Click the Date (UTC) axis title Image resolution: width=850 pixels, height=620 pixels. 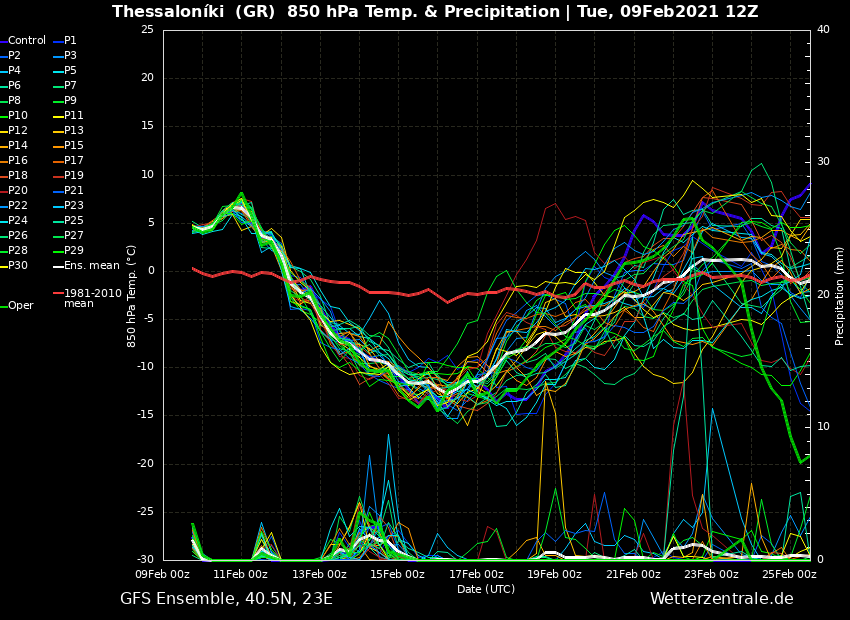point(486,589)
